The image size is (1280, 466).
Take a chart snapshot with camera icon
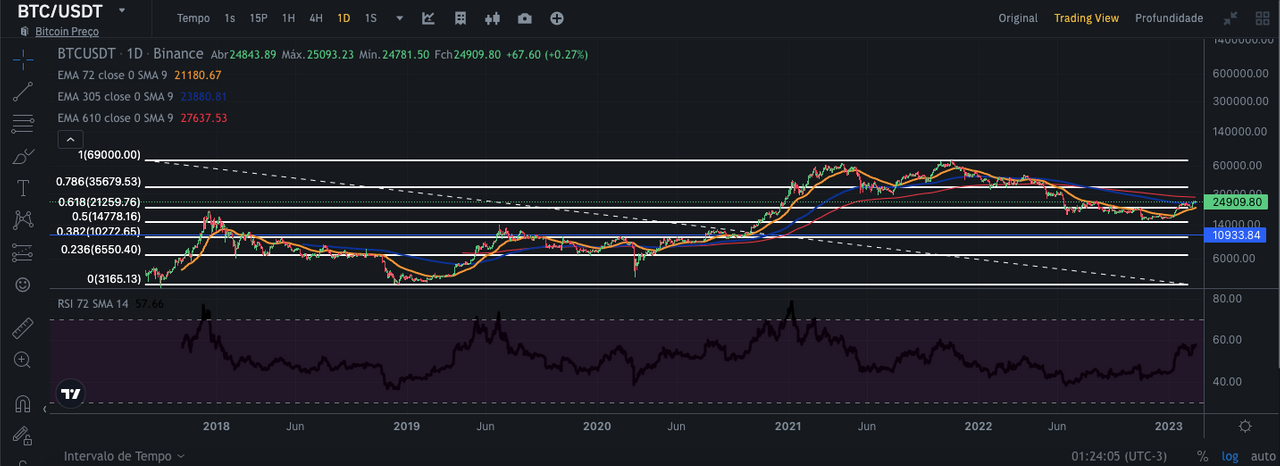[524, 18]
